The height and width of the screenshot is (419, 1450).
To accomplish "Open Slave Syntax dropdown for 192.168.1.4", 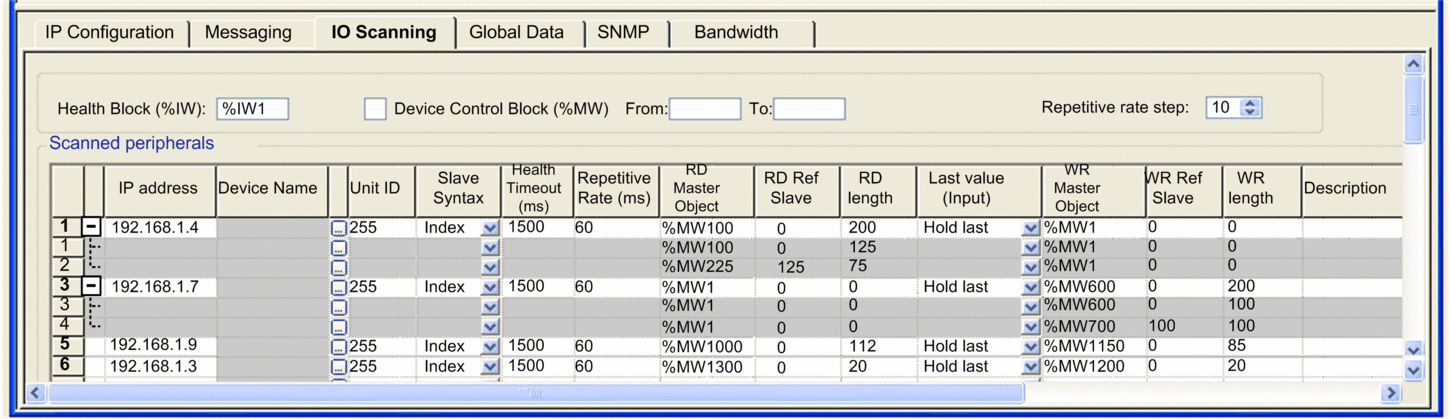I will [x=489, y=229].
